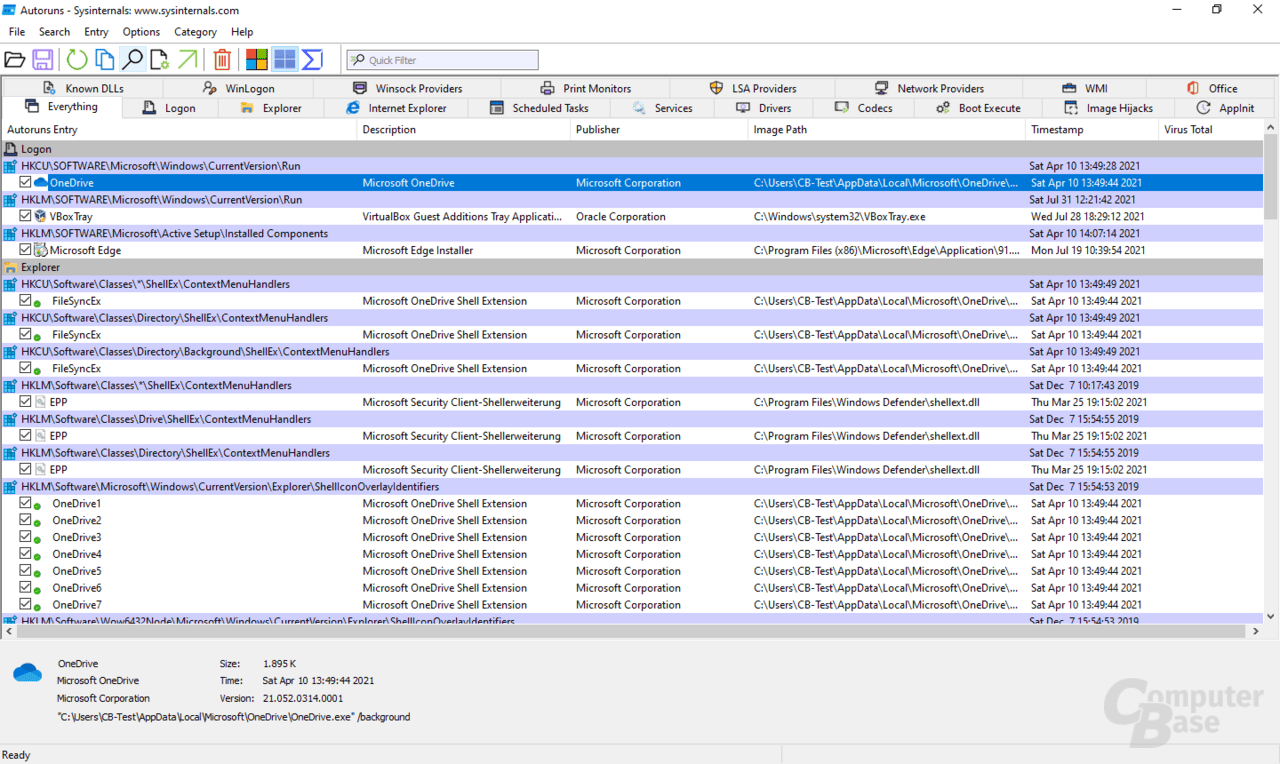Sort by the Image Path column header

click(x=887, y=129)
